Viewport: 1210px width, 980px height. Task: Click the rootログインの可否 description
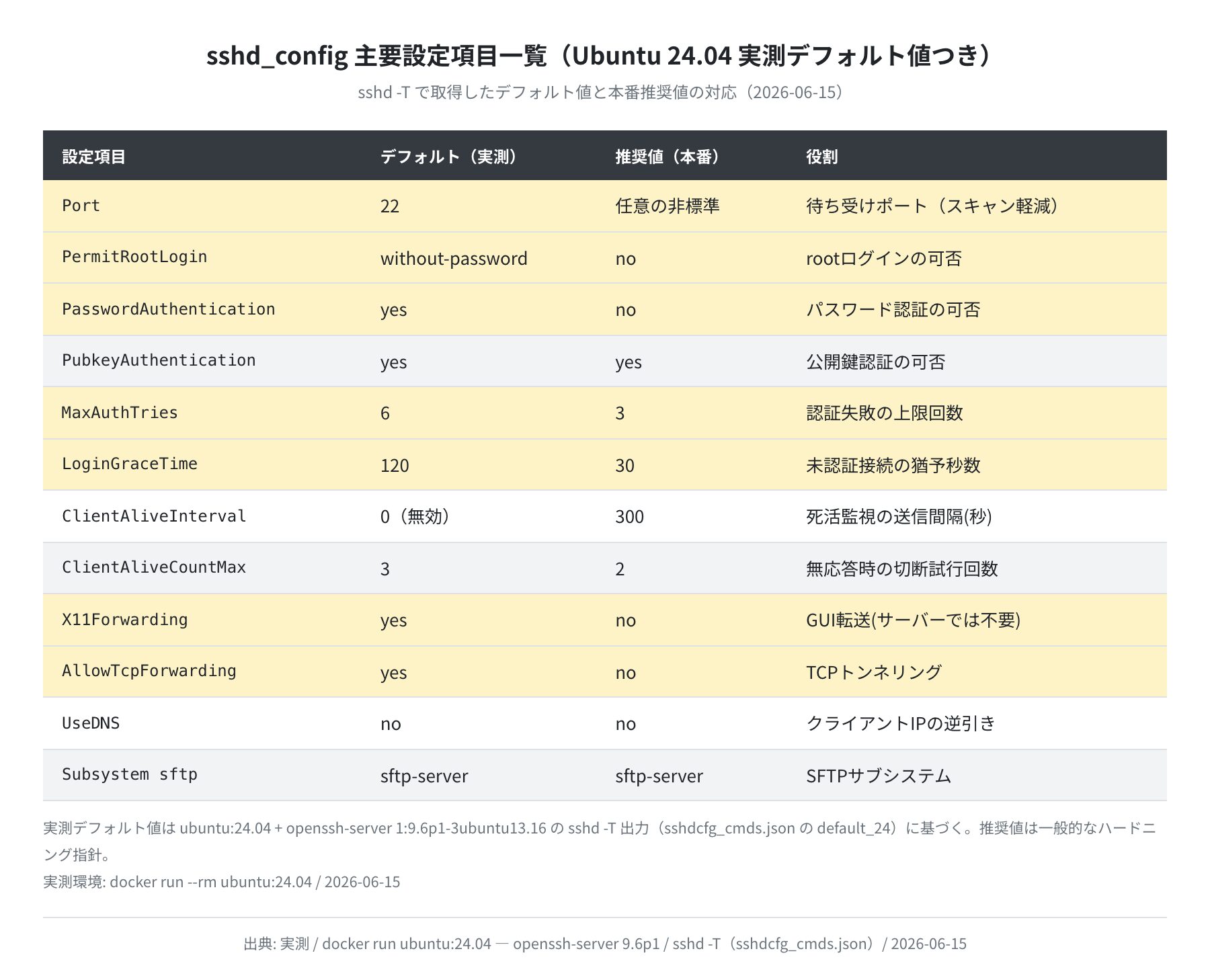[884, 258]
